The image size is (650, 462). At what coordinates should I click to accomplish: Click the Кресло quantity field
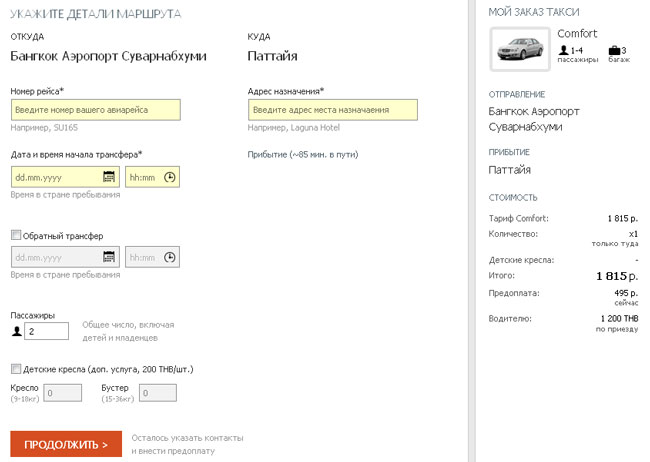point(63,393)
